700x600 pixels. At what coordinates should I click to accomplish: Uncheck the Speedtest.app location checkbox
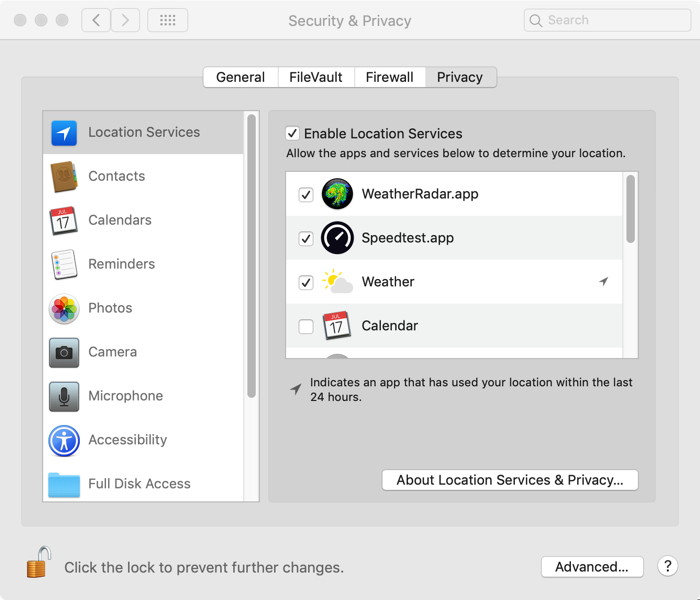coord(306,239)
